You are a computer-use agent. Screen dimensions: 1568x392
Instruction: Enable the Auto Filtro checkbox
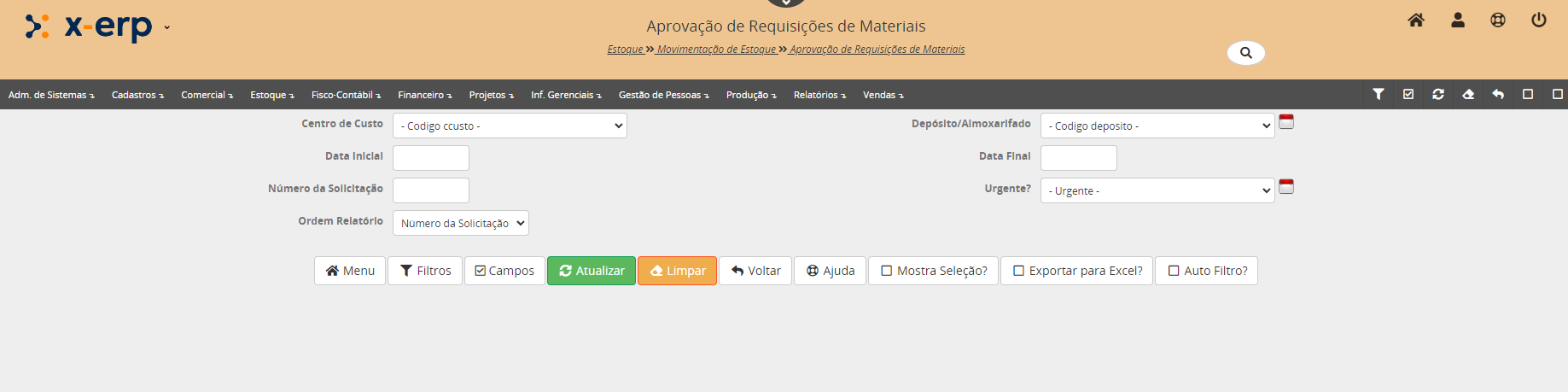1174,271
